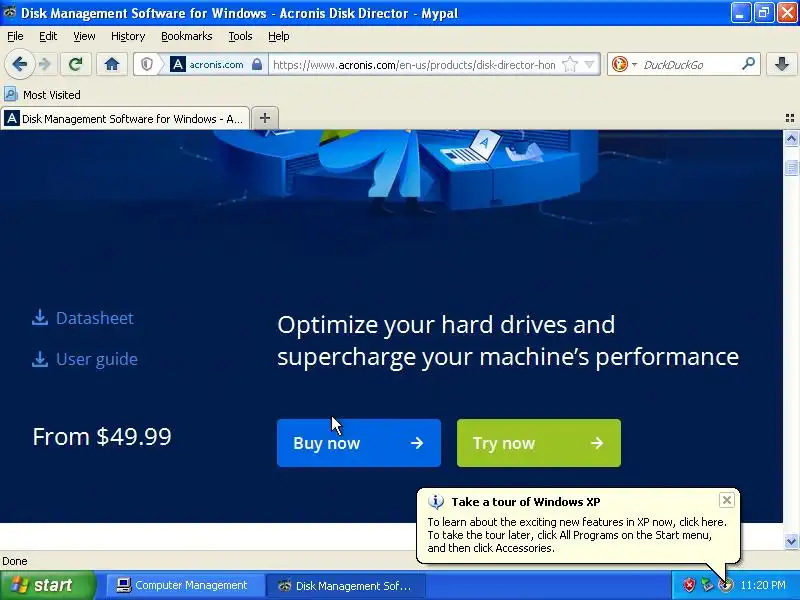Click the From $49.99 price text
Screen dimensions: 800x600
[x=102, y=437]
